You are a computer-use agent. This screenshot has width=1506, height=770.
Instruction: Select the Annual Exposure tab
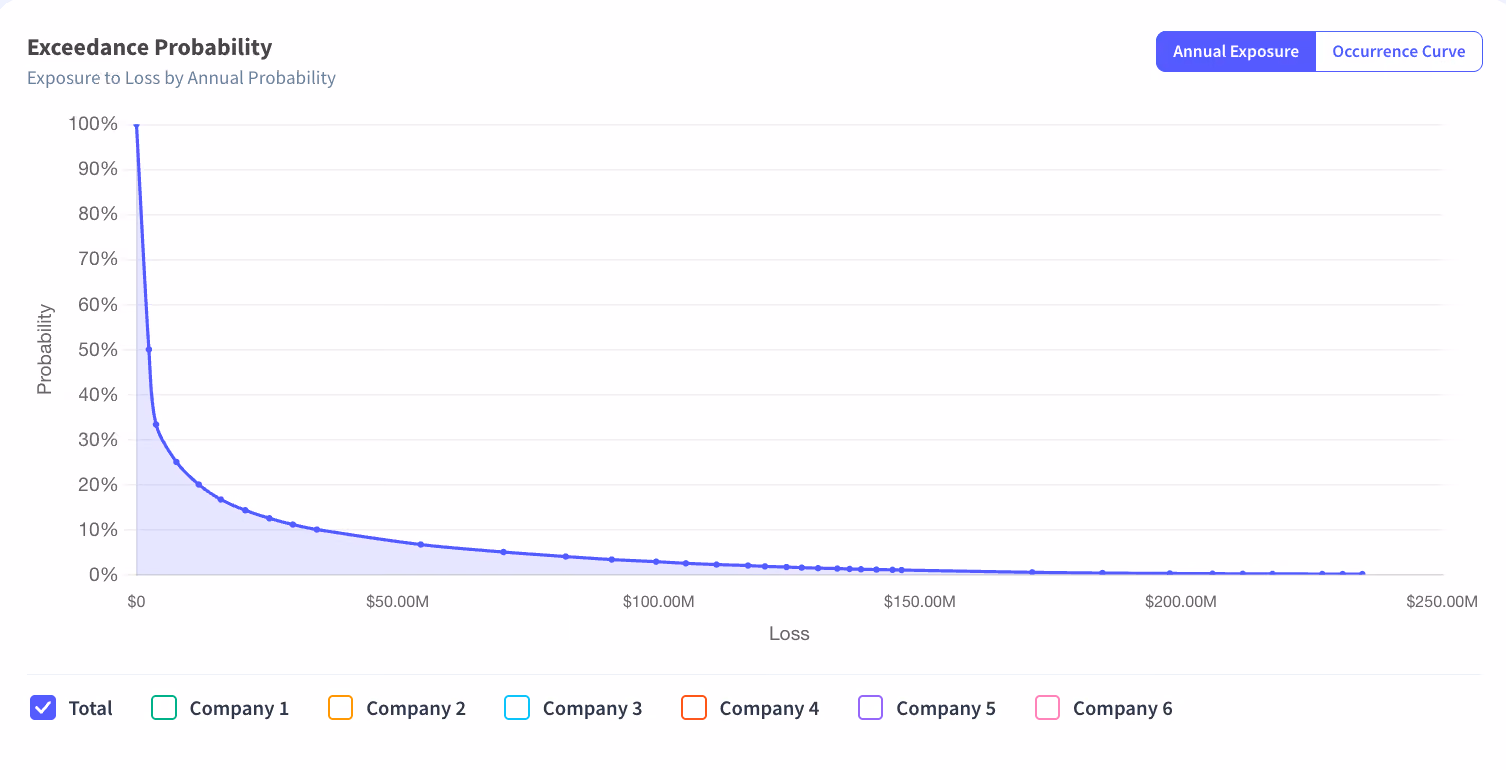click(x=1236, y=52)
